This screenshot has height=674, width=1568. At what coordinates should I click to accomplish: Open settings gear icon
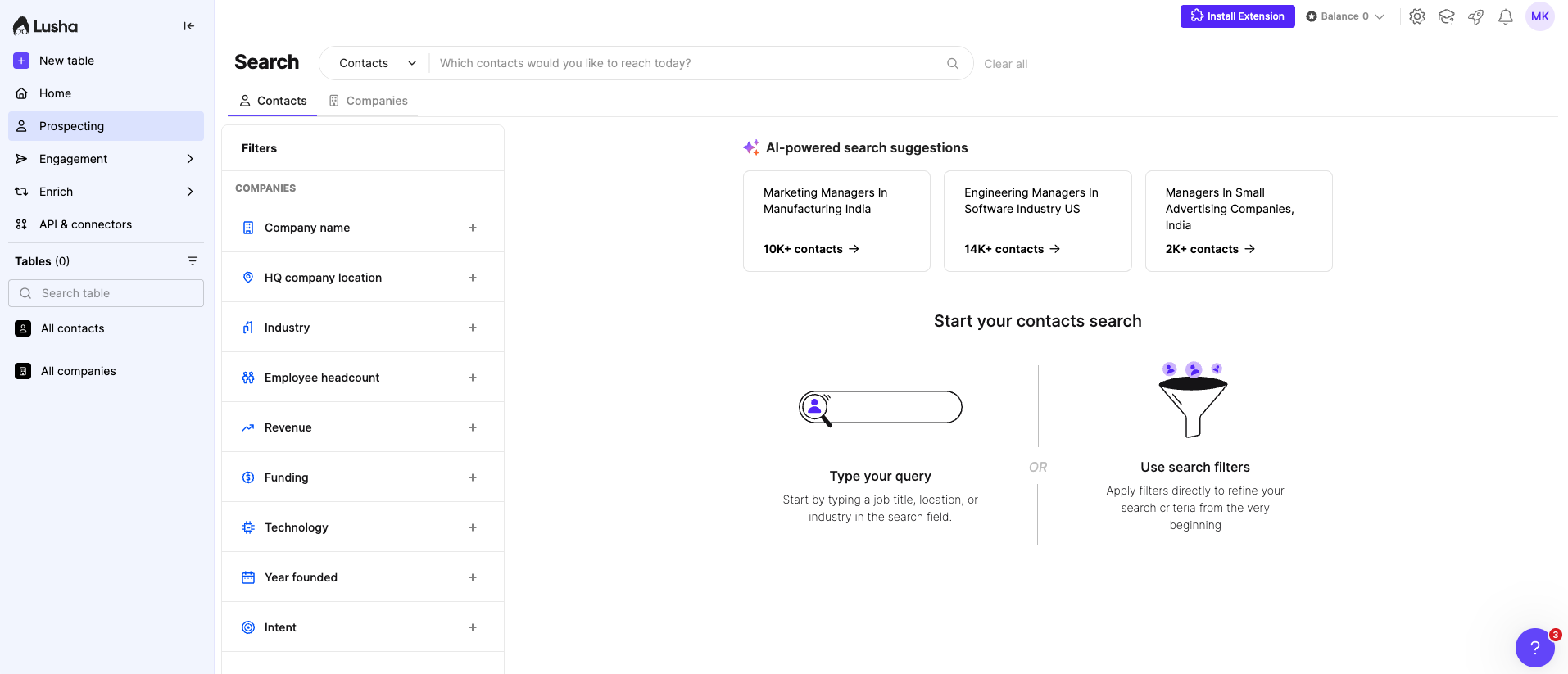1417,16
